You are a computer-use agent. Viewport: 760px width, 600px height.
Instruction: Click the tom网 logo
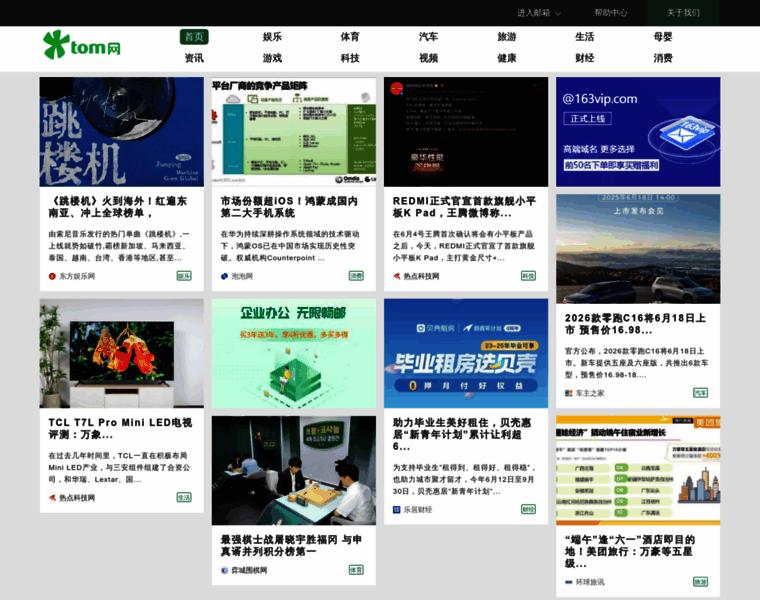pyautogui.click(x=82, y=45)
